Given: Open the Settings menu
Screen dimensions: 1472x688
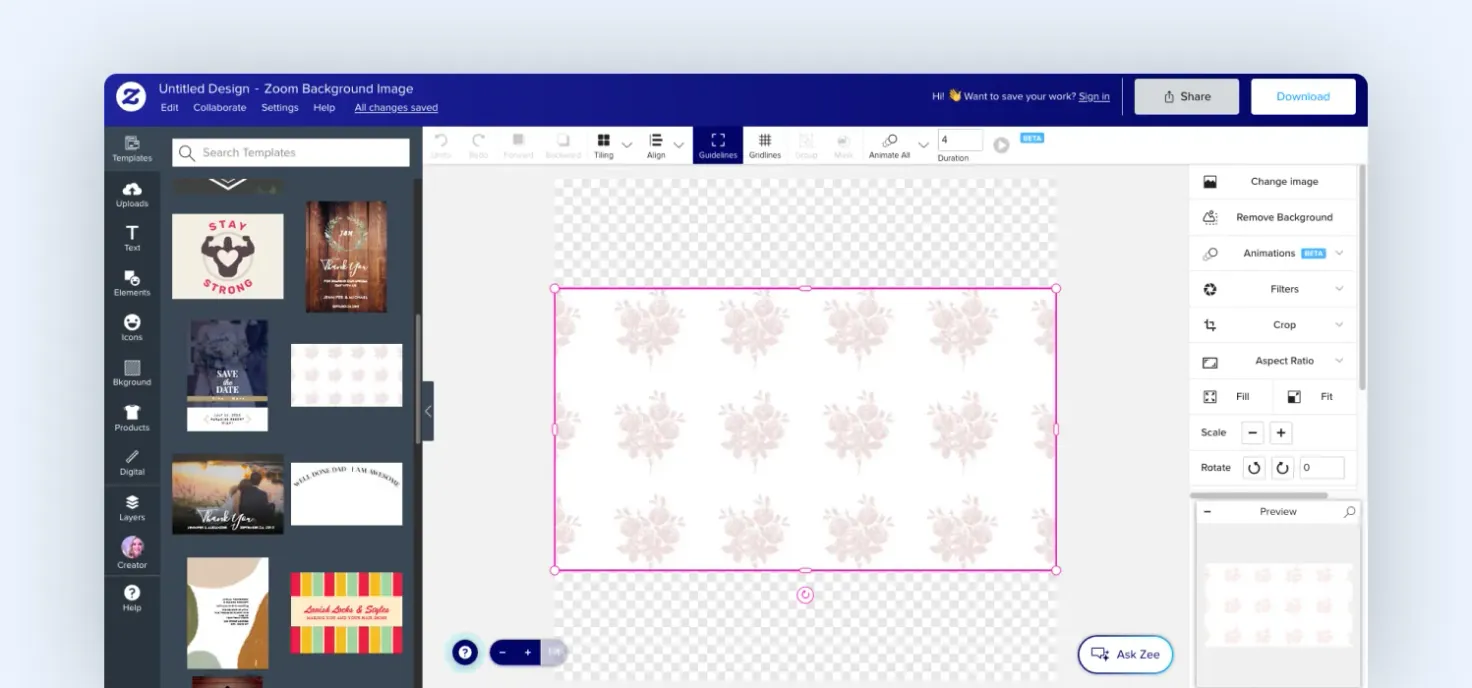Looking at the screenshot, I should pyautogui.click(x=280, y=108).
